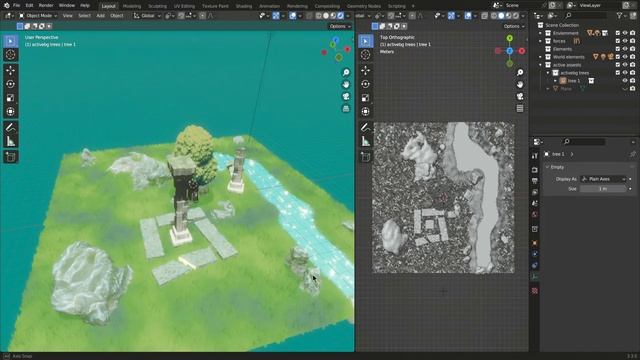Open the Scene properties tab
This screenshot has height=360, width=640.
click(x=535, y=203)
